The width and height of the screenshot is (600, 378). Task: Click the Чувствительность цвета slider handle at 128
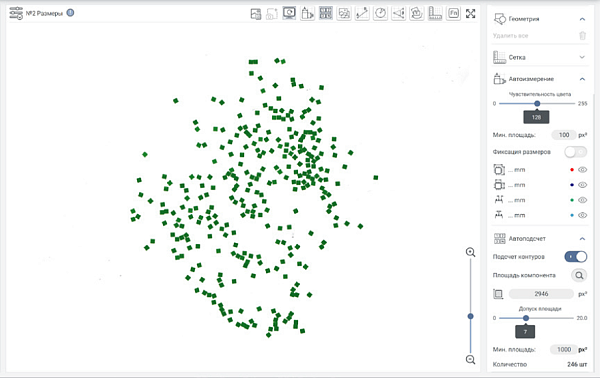point(537,103)
